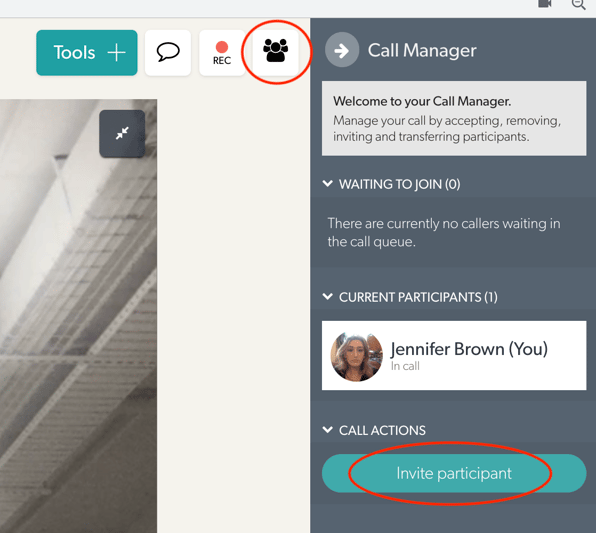Collapse the Call Actions chevron
This screenshot has height=533, width=596.
tap(328, 430)
